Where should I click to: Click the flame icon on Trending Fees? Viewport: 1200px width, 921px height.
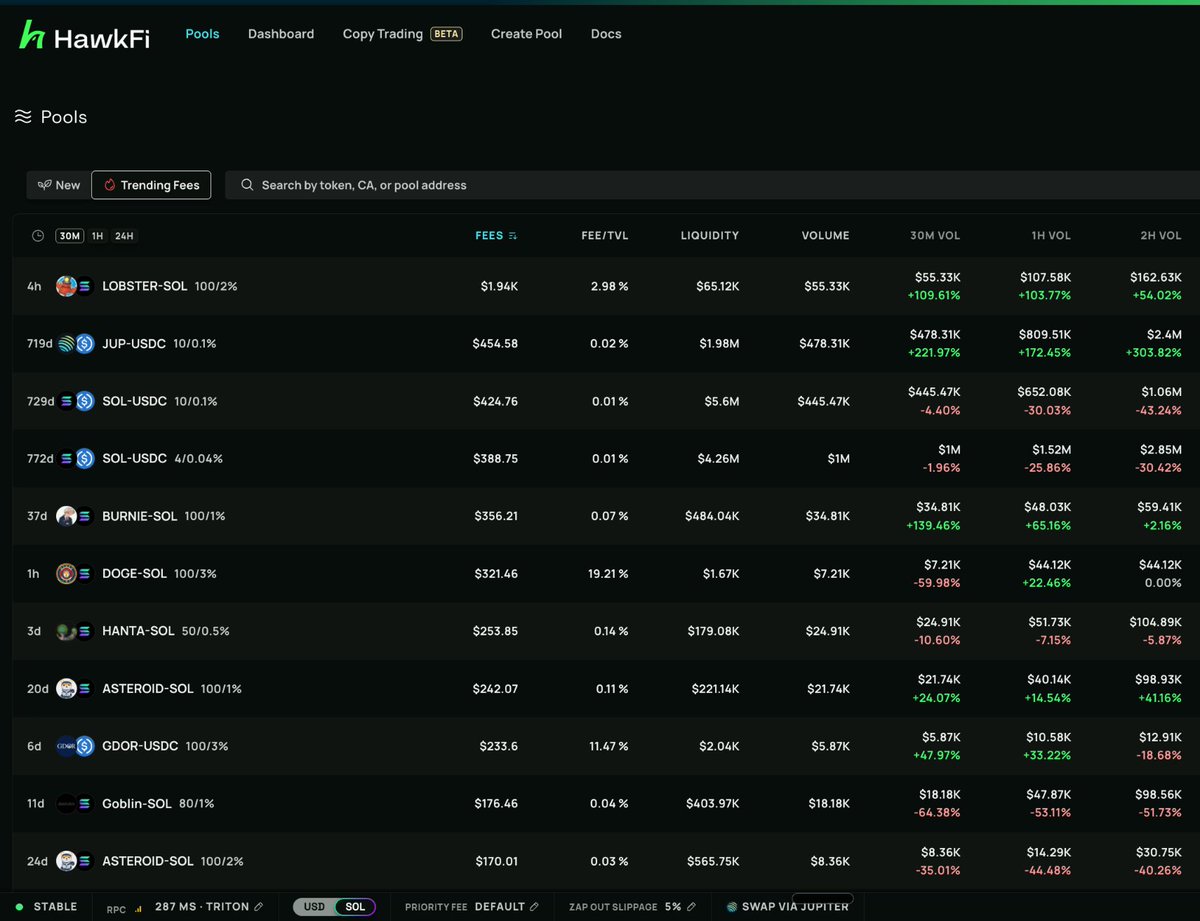[x=110, y=185]
